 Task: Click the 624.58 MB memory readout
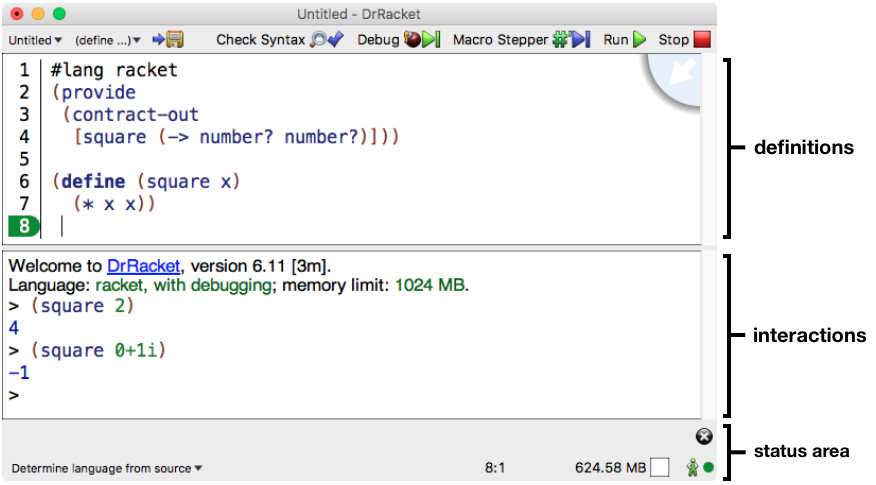pyautogui.click(x=610, y=468)
